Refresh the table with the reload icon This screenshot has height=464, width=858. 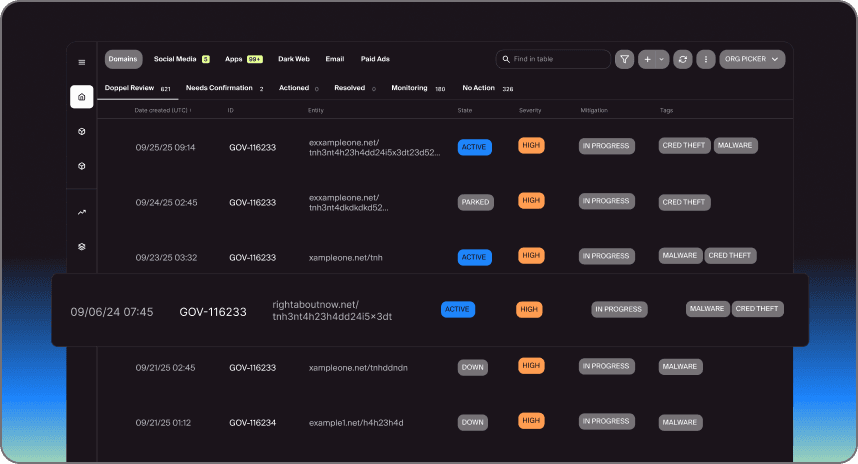point(682,60)
